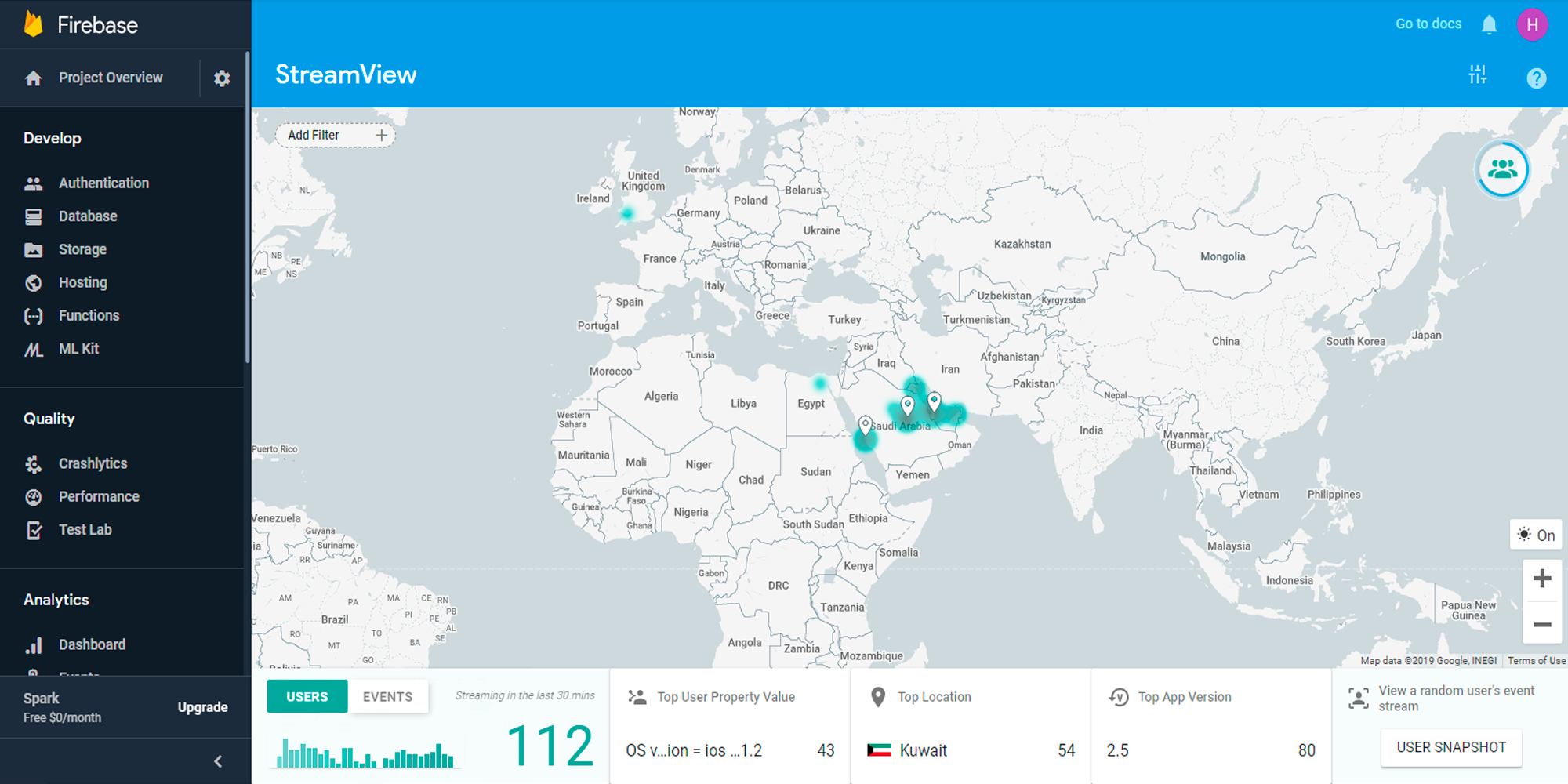Toggle the map light mode On switch

point(1536,535)
